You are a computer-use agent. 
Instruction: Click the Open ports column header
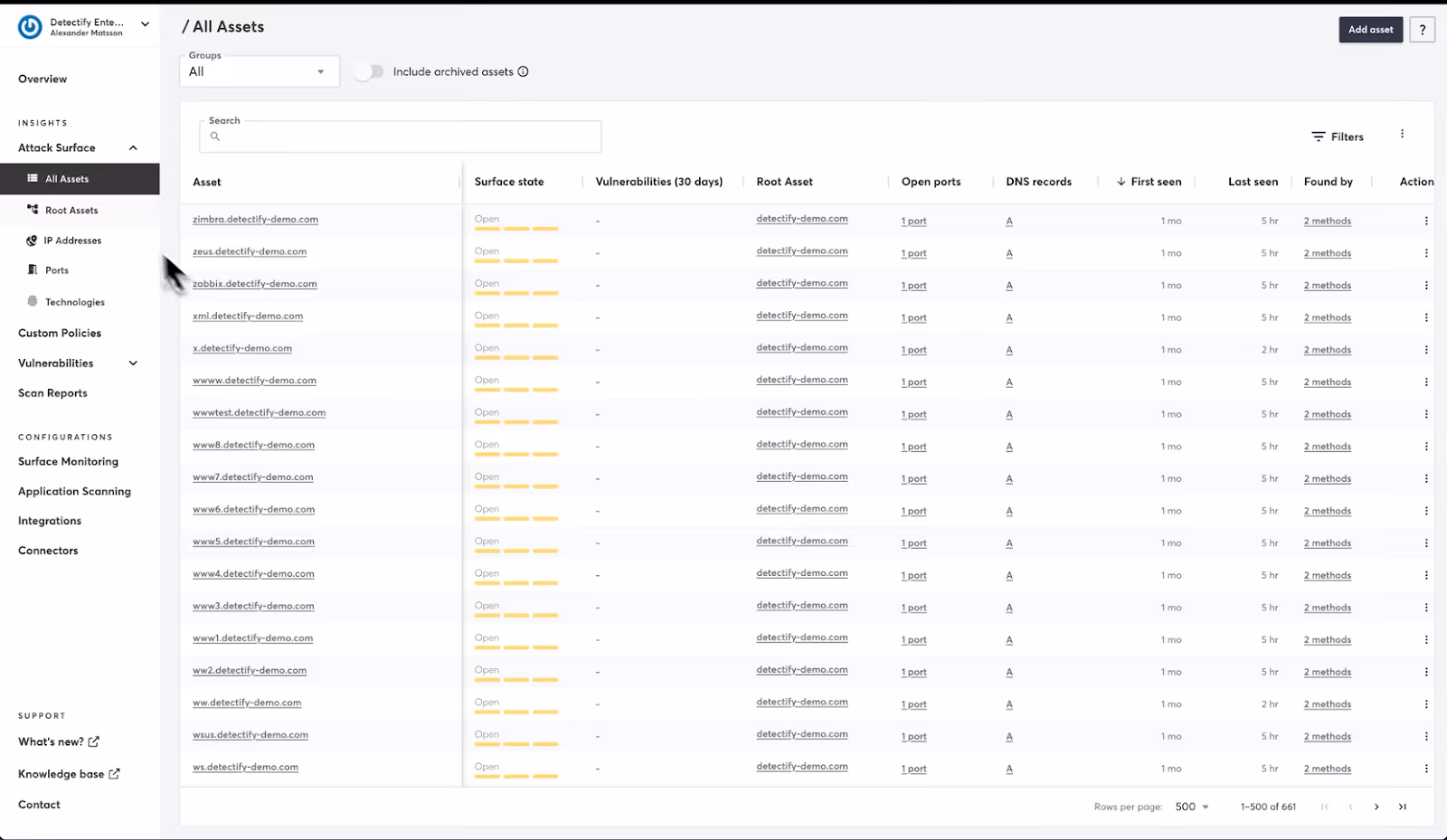click(x=931, y=182)
